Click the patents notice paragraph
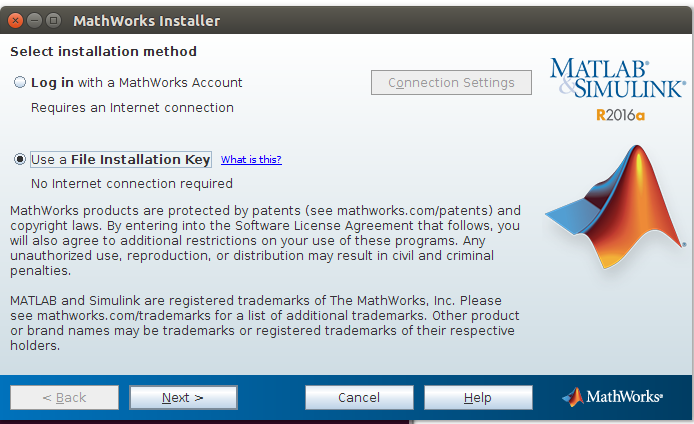The height and width of the screenshot is (424, 694). coord(266,240)
